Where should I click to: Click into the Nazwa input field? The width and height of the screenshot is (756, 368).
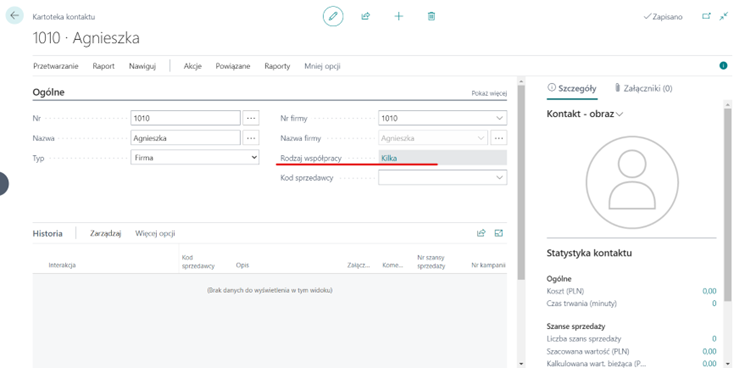[x=185, y=138]
